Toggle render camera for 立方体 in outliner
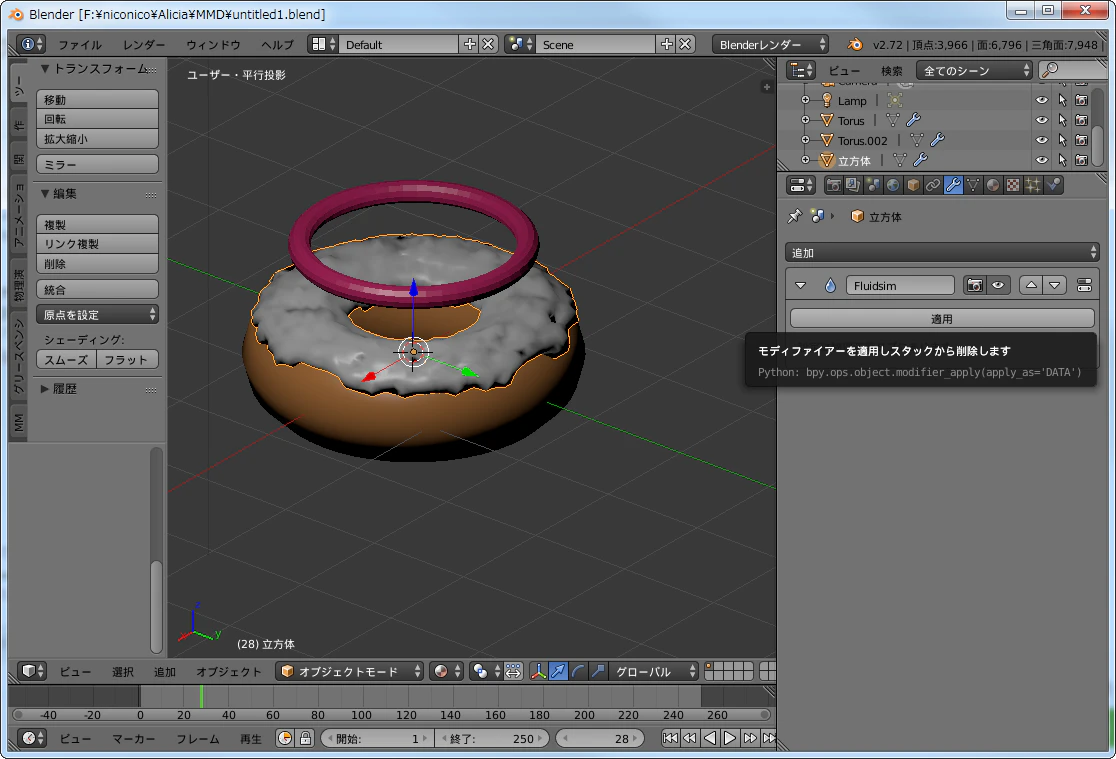Screen dimensions: 1116x759 [x=1082, y=160]
